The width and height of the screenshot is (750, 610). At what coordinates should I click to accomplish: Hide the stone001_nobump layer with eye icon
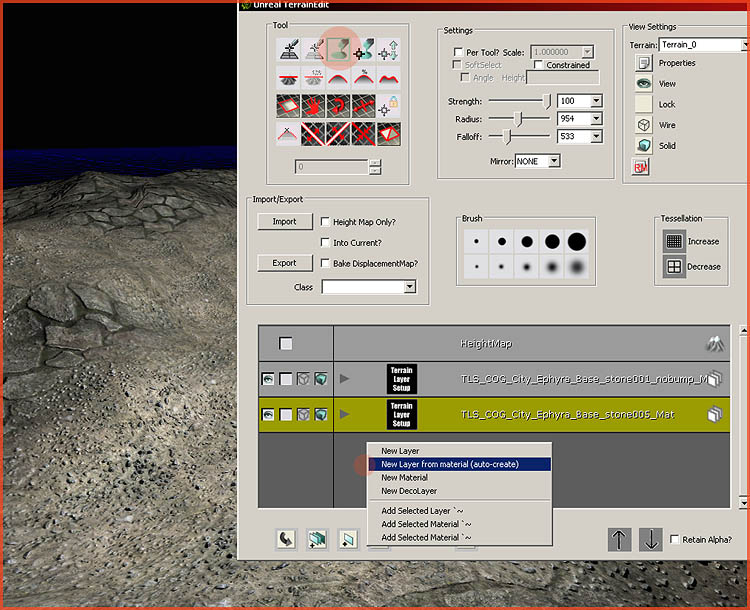(x=268, y=379)
